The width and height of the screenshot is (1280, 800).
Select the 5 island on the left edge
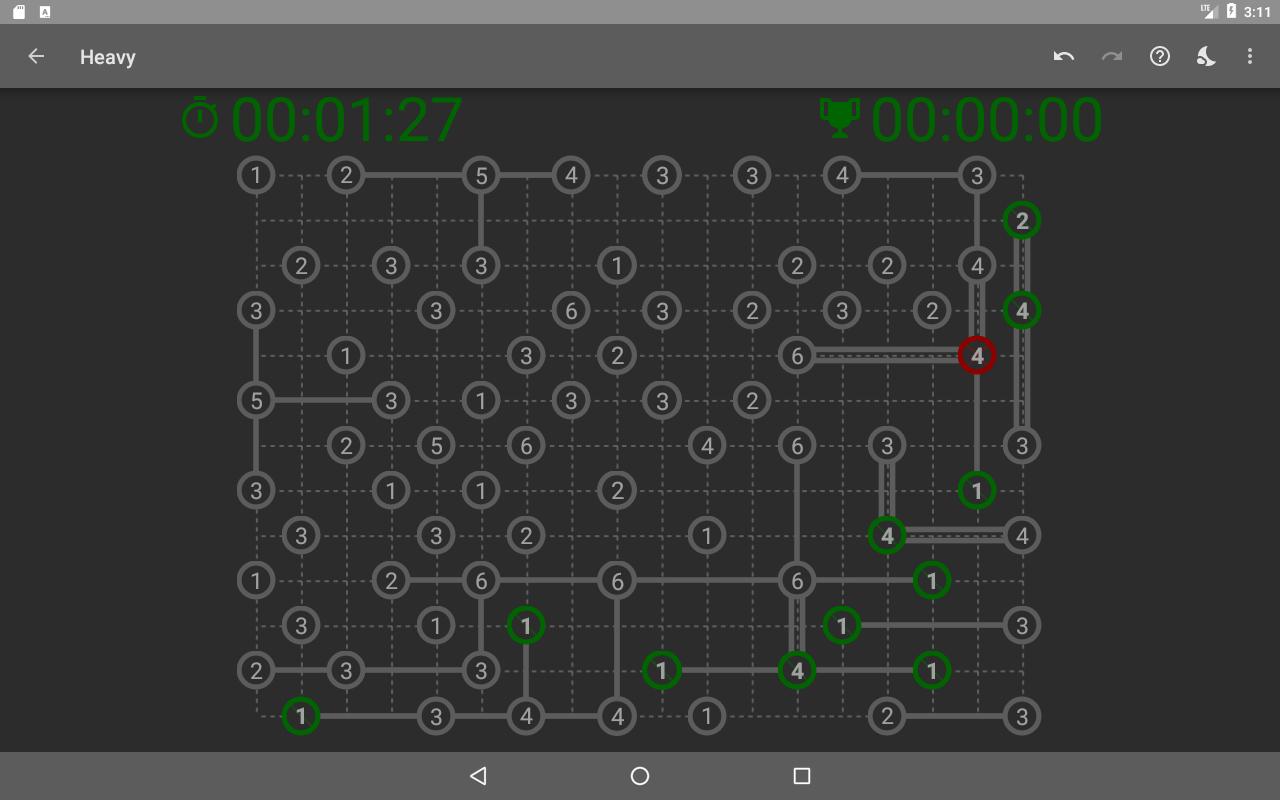(256, 400)
